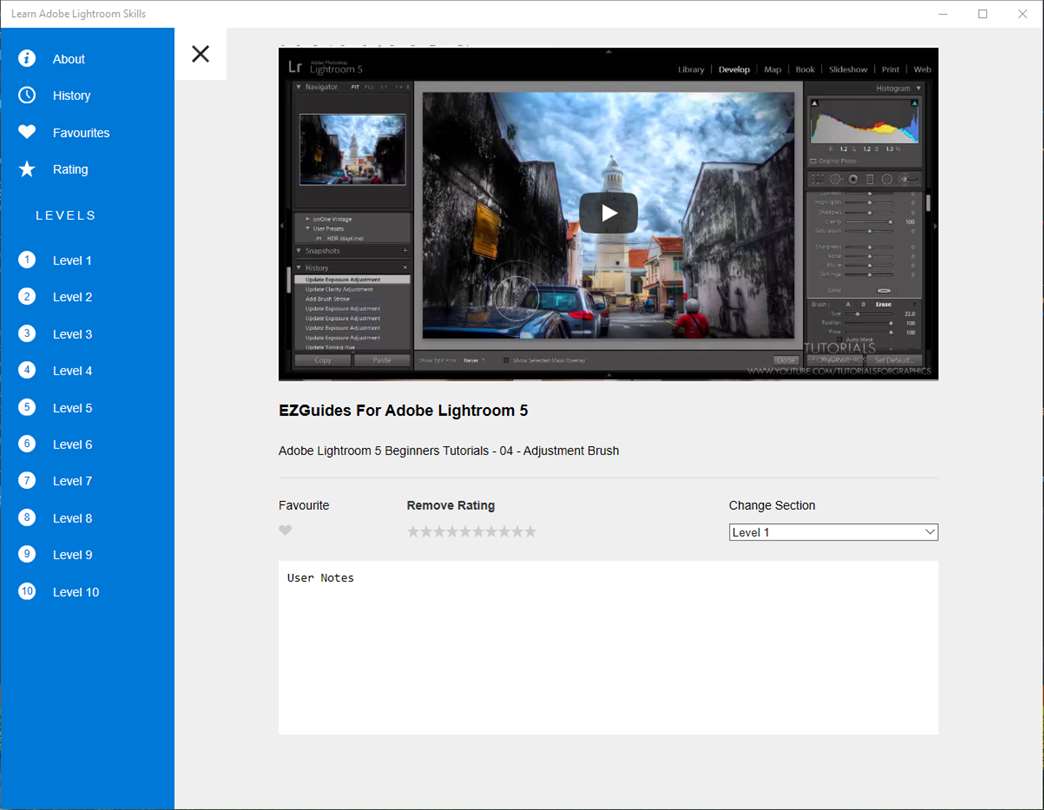Open Level 2 from the levels list
Image resolution: width=1044 pixels, height=810 pixels.
tap(72, 297)
